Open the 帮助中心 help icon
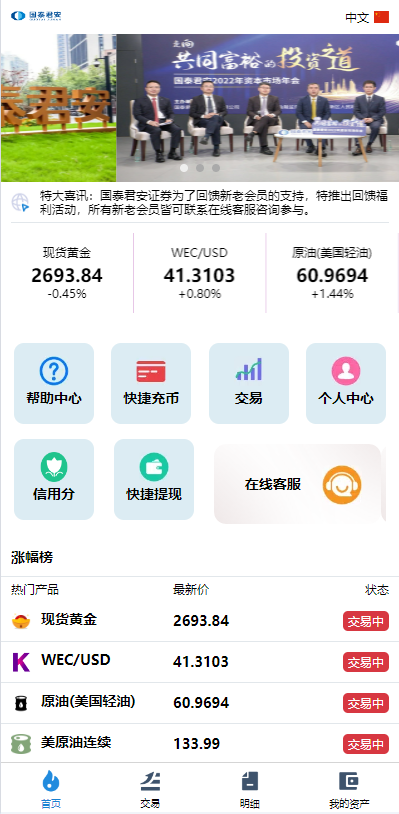 tap(54, 371)
